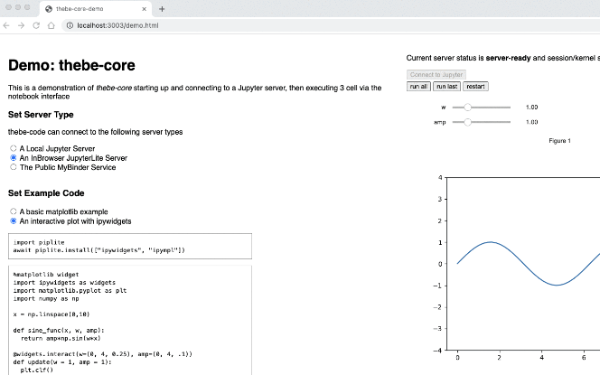Click the browser forward arrow
The width and height of the screenshot is (600, 375).
[x=21, y=26]
